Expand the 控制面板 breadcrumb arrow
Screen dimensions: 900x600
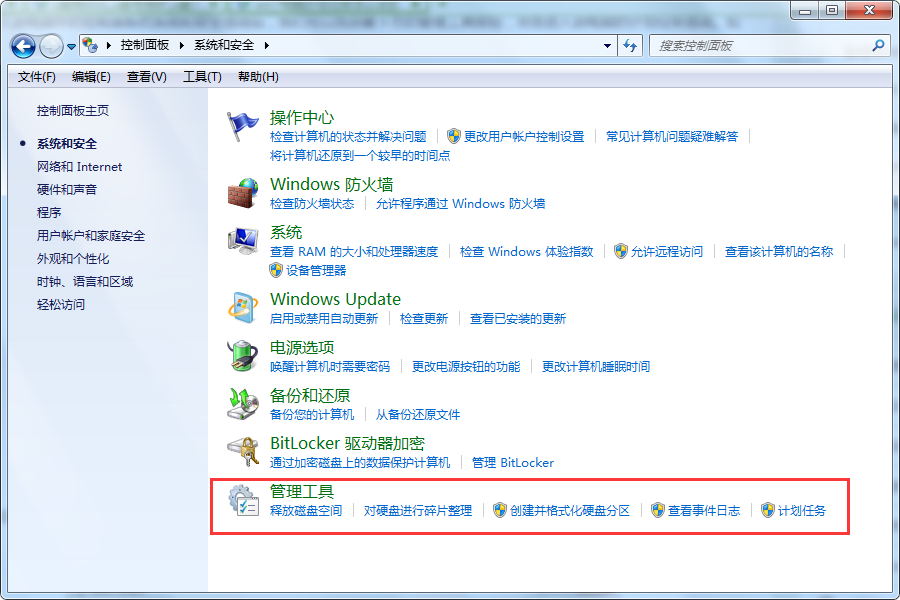point(180,46)
